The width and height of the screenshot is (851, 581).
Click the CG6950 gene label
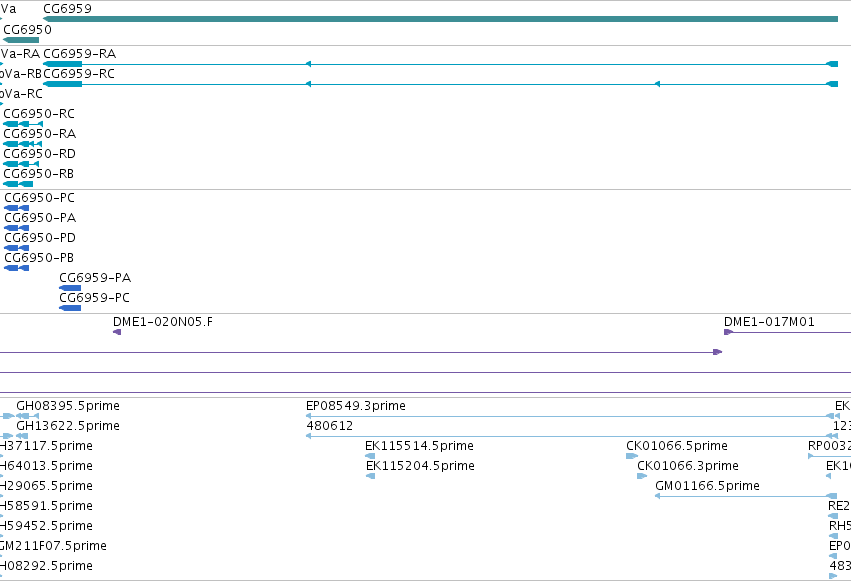point(27,29)
